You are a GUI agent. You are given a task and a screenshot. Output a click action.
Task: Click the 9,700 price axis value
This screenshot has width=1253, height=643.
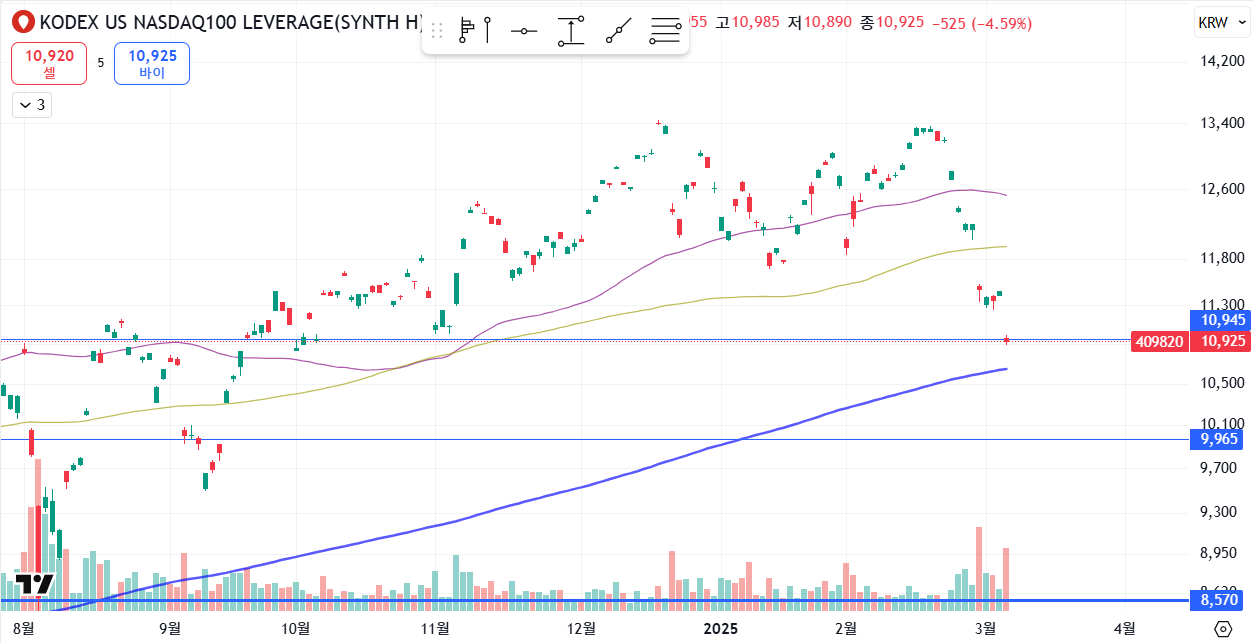pyautogui.click(x=1221, y=467)
